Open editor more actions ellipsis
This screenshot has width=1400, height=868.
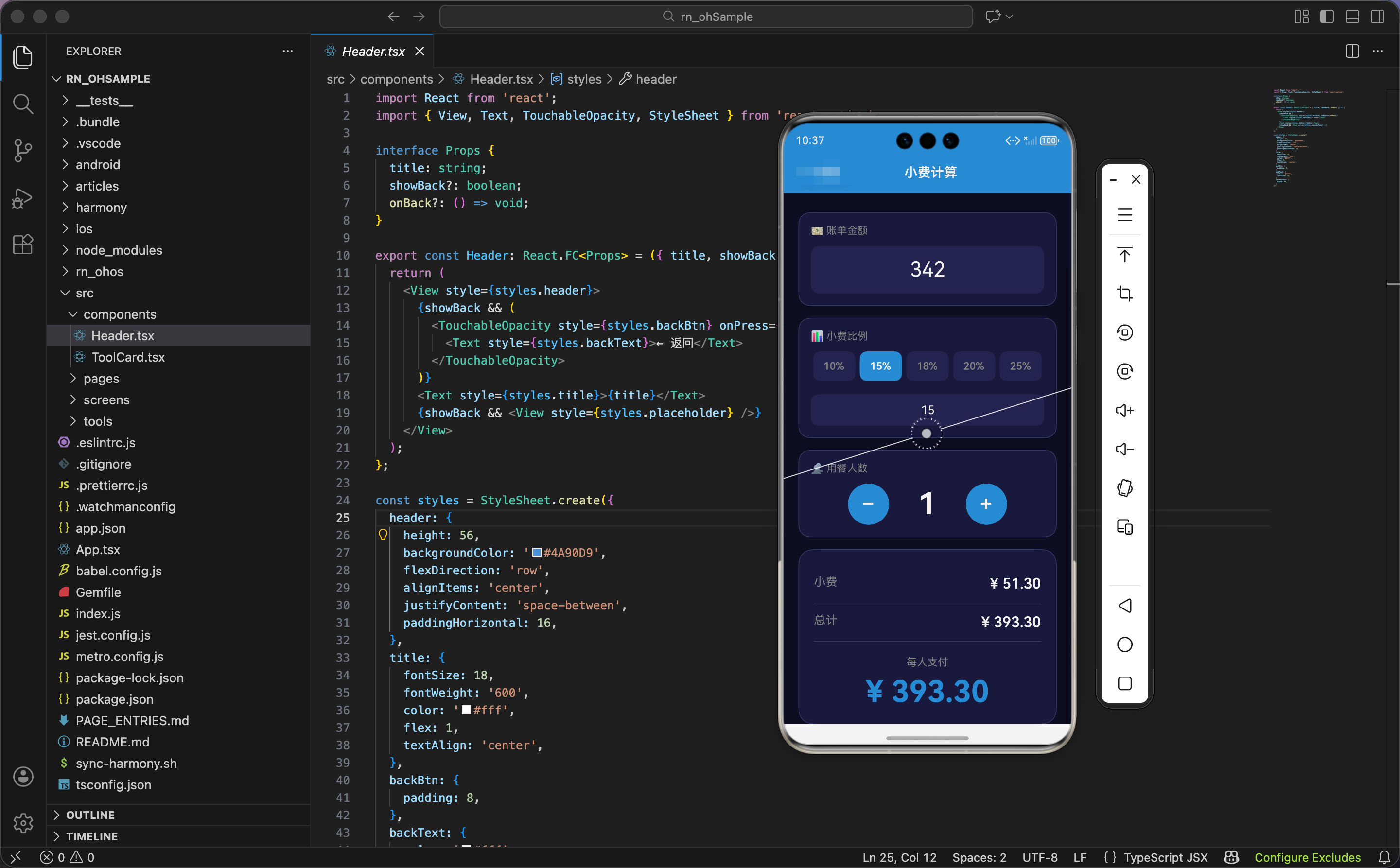(x=1378, y=51)
